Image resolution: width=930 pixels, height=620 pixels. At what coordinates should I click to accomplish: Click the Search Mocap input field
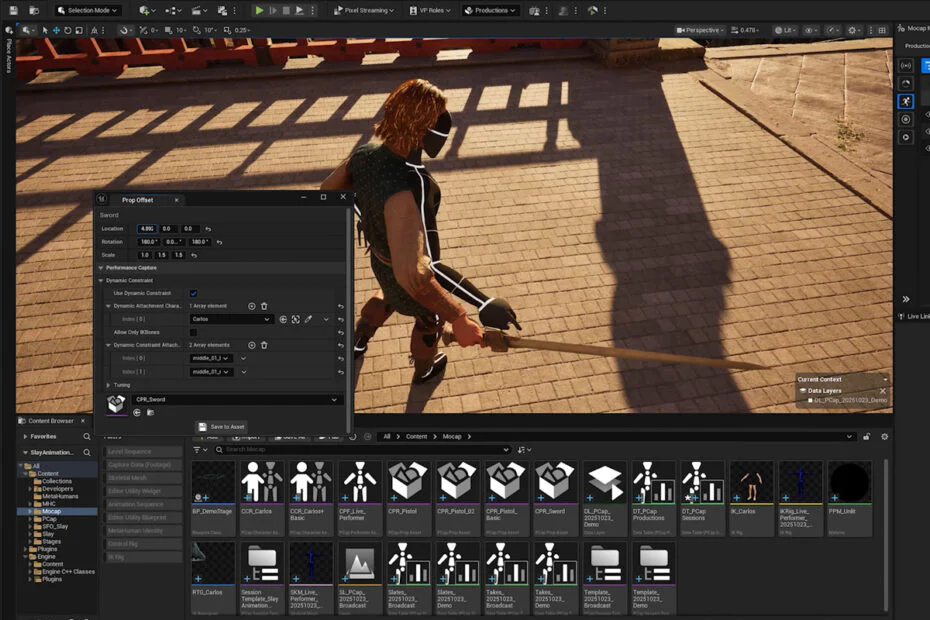(x=362, y=450)
